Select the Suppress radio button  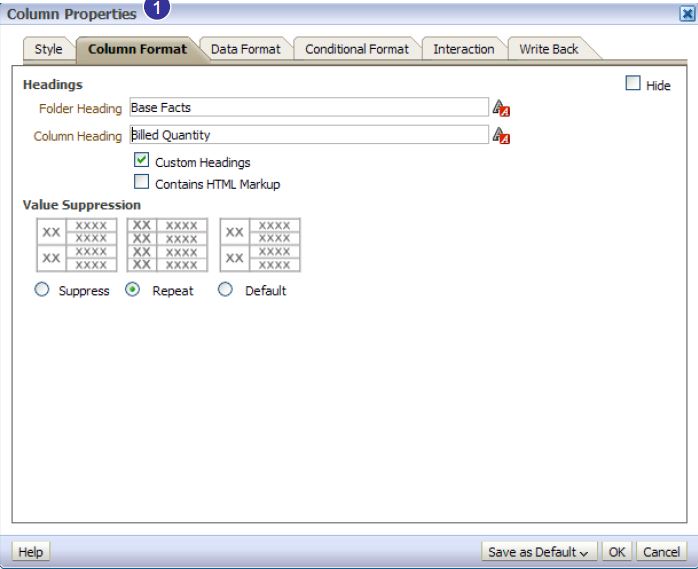tap(42, 290)
